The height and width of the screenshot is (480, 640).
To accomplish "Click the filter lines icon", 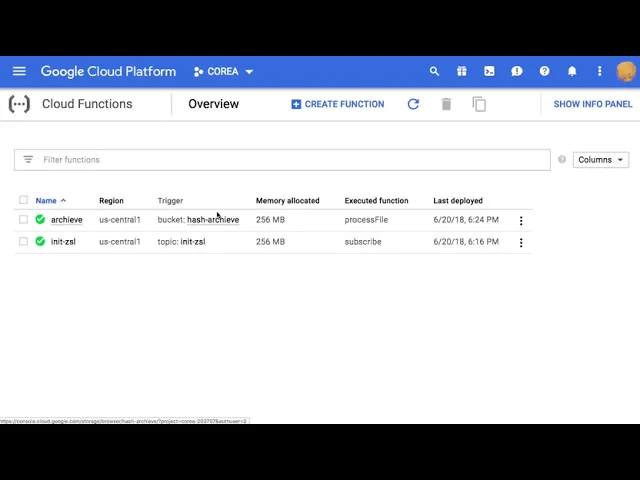I will click(x=28, y=160).
